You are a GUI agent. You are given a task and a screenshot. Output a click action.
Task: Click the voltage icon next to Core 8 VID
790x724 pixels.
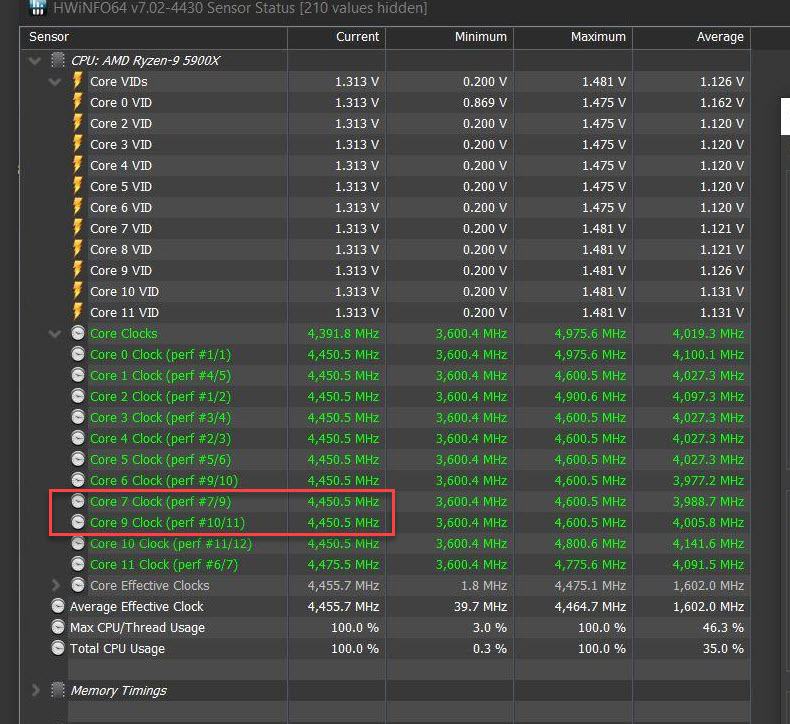pyautogui.click(x=78, y=249)
